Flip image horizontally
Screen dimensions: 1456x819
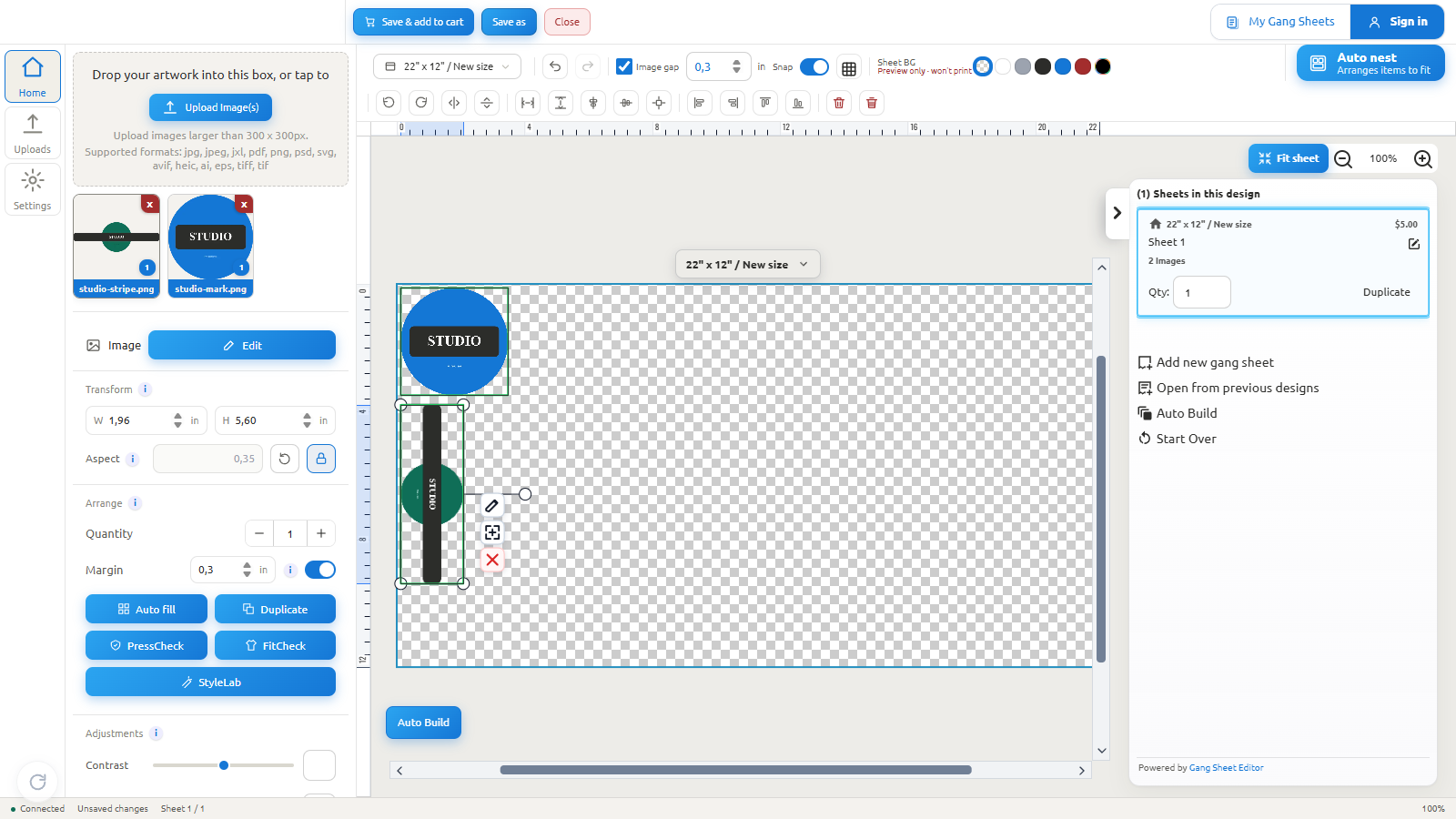454,103
